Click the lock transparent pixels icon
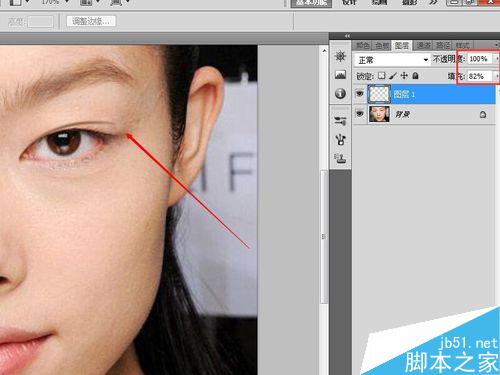This screenshot has width=500, height=375. point(381,76)
